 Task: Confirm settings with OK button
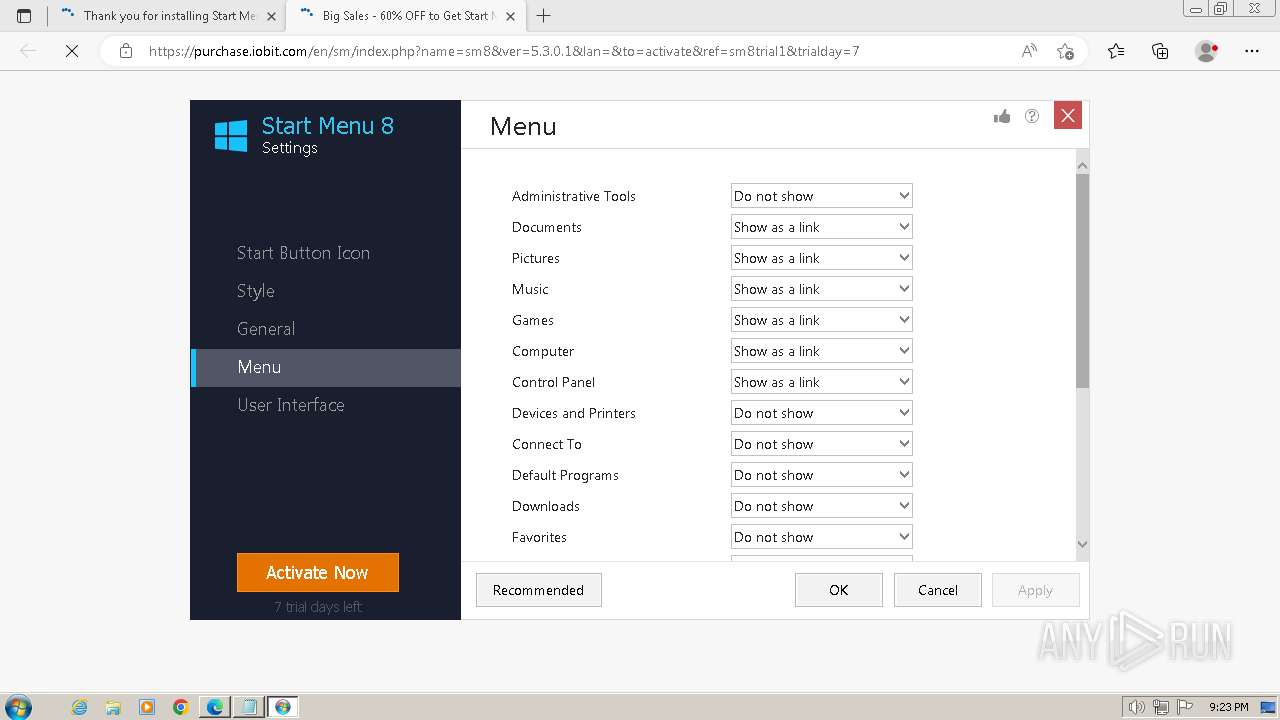(x=839, y=590)
